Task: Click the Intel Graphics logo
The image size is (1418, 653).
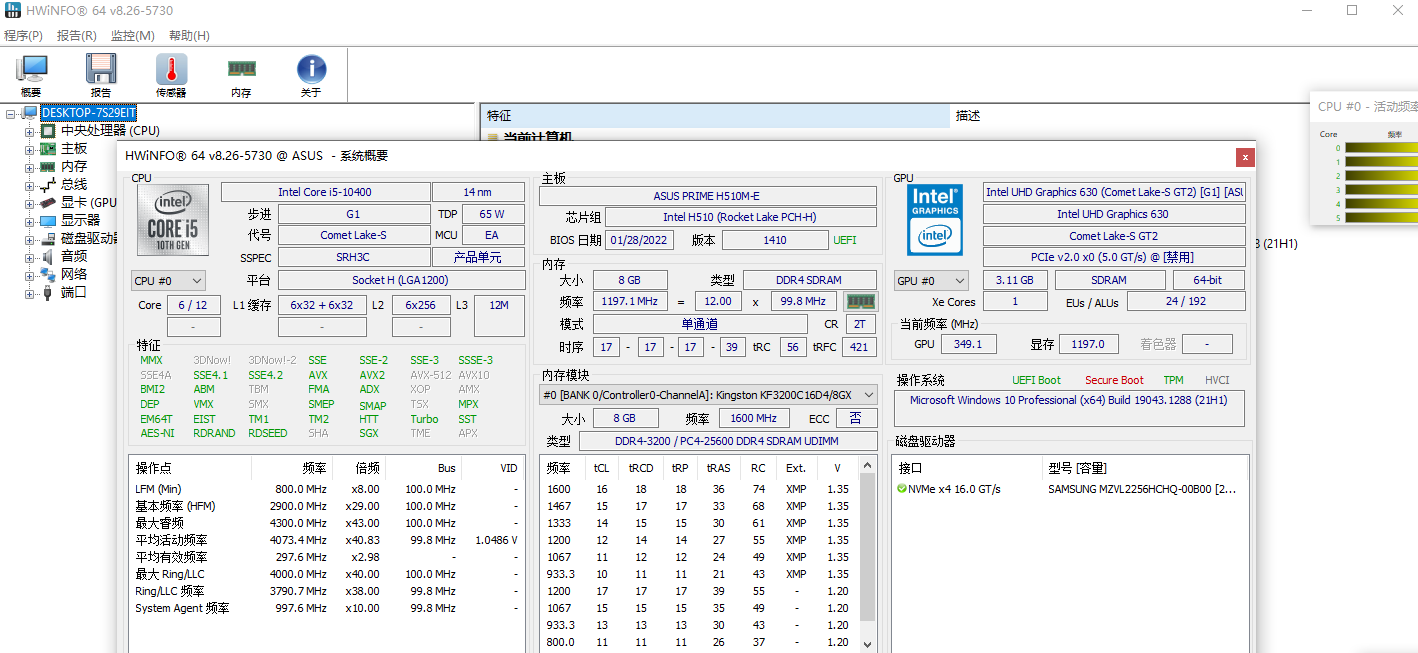Action: point(934,219)
